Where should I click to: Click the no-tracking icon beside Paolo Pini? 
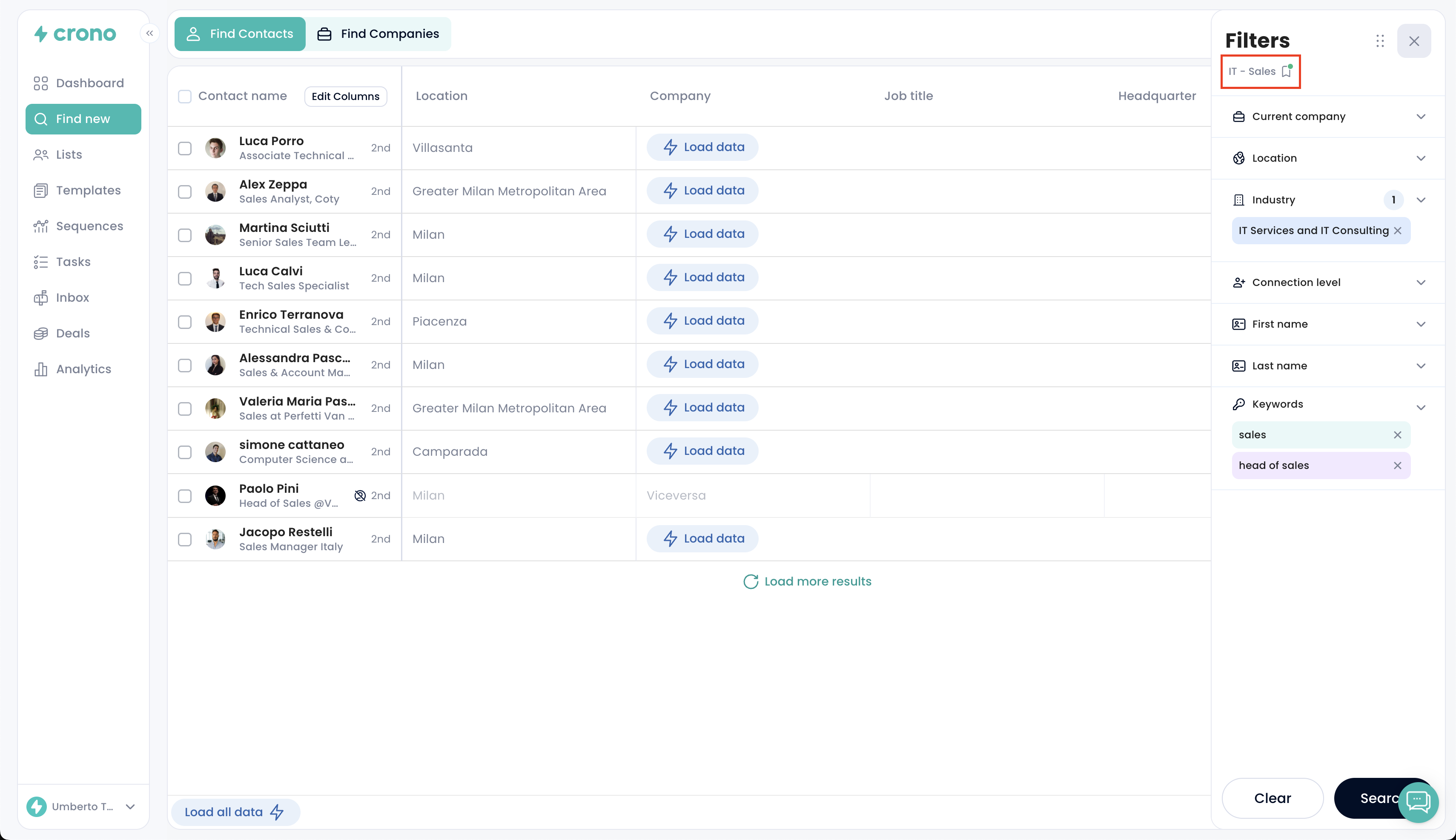click(360, 496)
